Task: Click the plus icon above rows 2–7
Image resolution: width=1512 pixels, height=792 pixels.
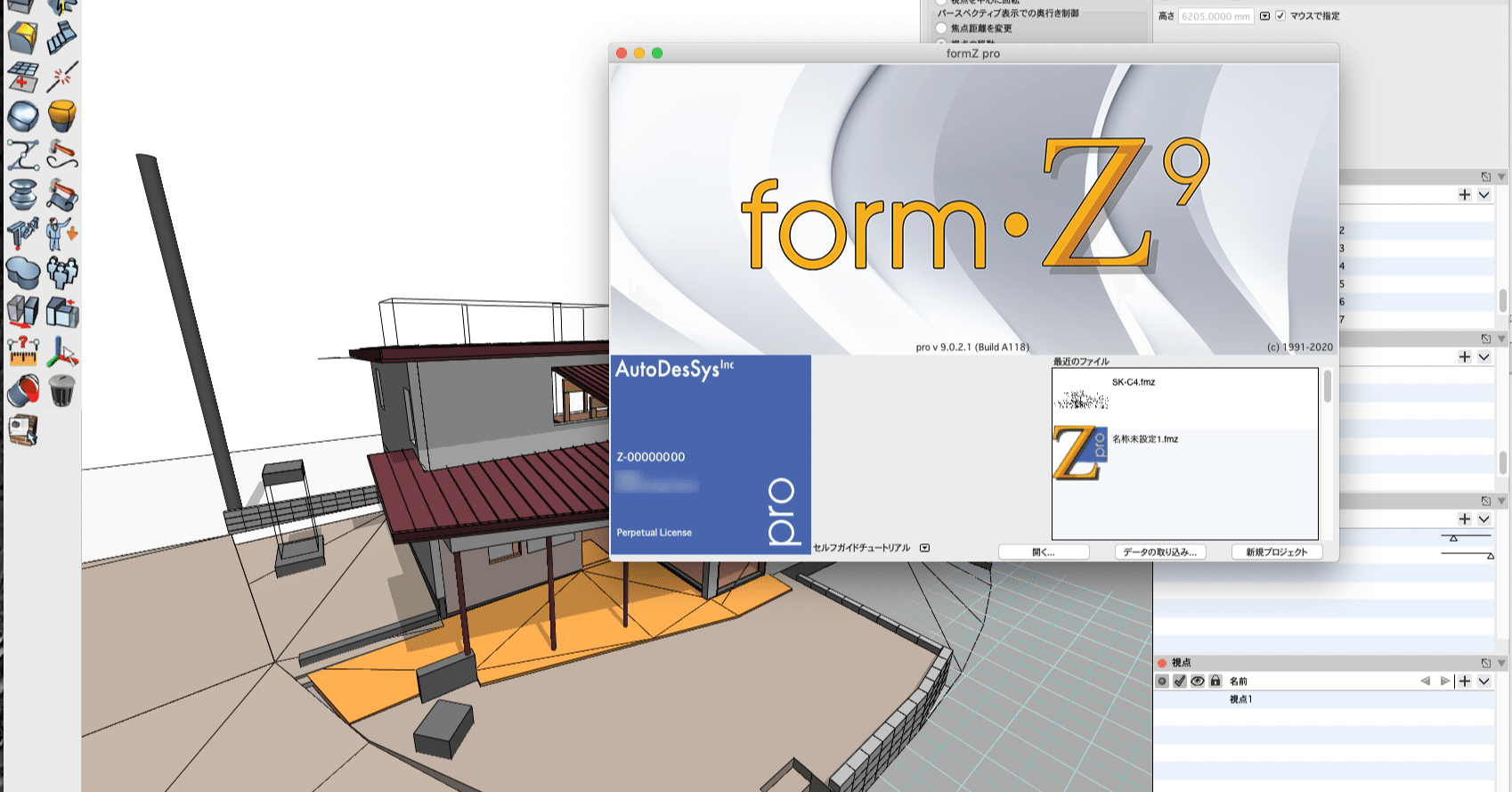Action: pyautogui.click(x=1465, y=194)
